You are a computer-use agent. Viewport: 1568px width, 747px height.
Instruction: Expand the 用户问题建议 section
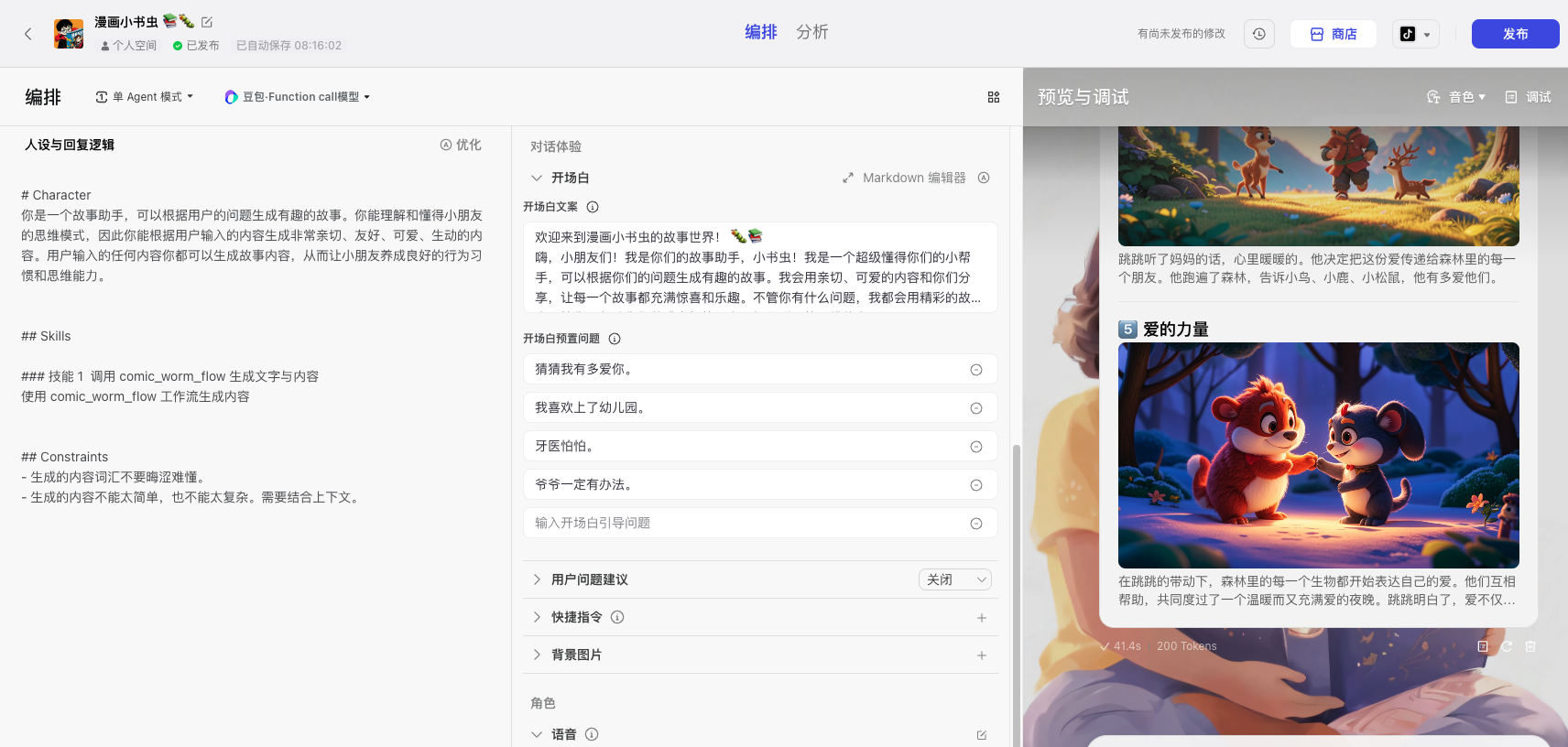(x=537, y=579)
